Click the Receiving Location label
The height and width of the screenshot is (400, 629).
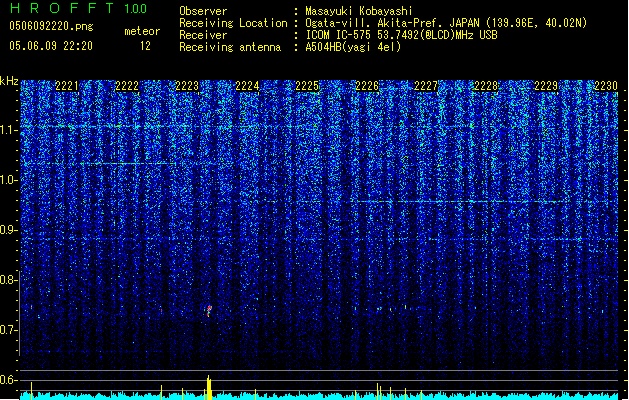[233, 23]
